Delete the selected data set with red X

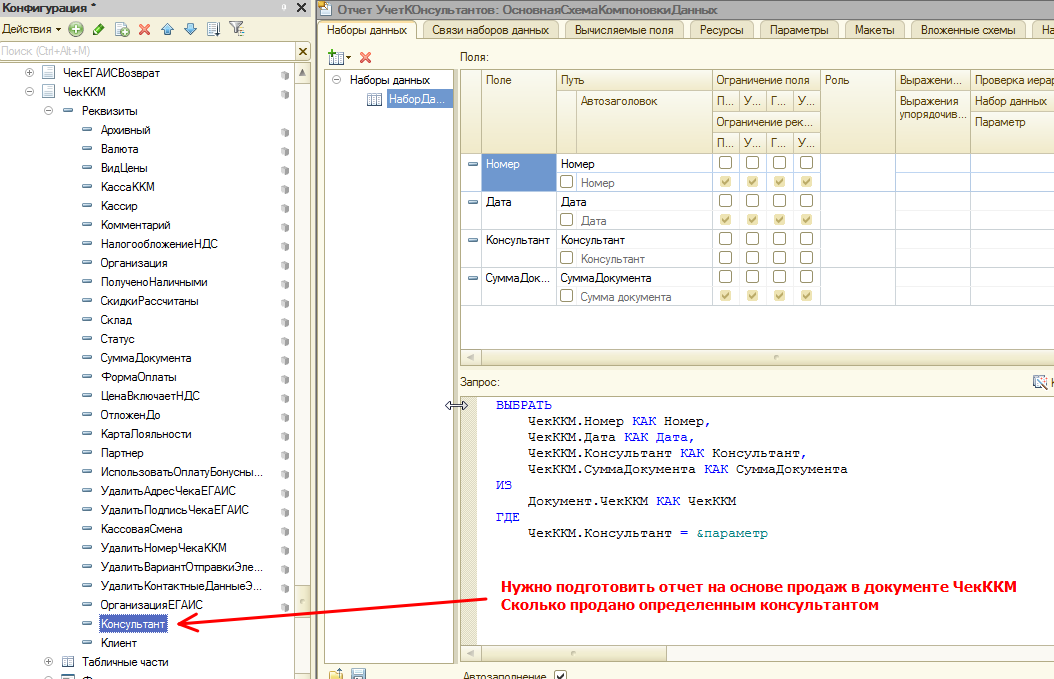[x=365, y=58]
